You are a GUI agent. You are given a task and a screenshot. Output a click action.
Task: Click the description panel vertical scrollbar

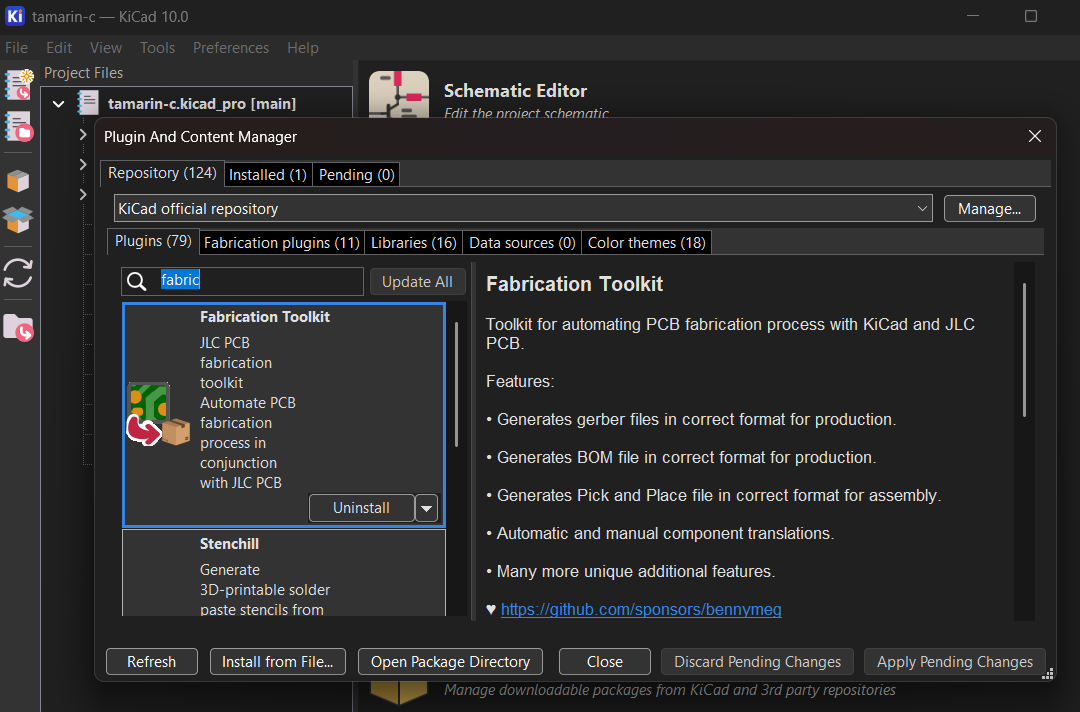click(x=1024, y=350)
